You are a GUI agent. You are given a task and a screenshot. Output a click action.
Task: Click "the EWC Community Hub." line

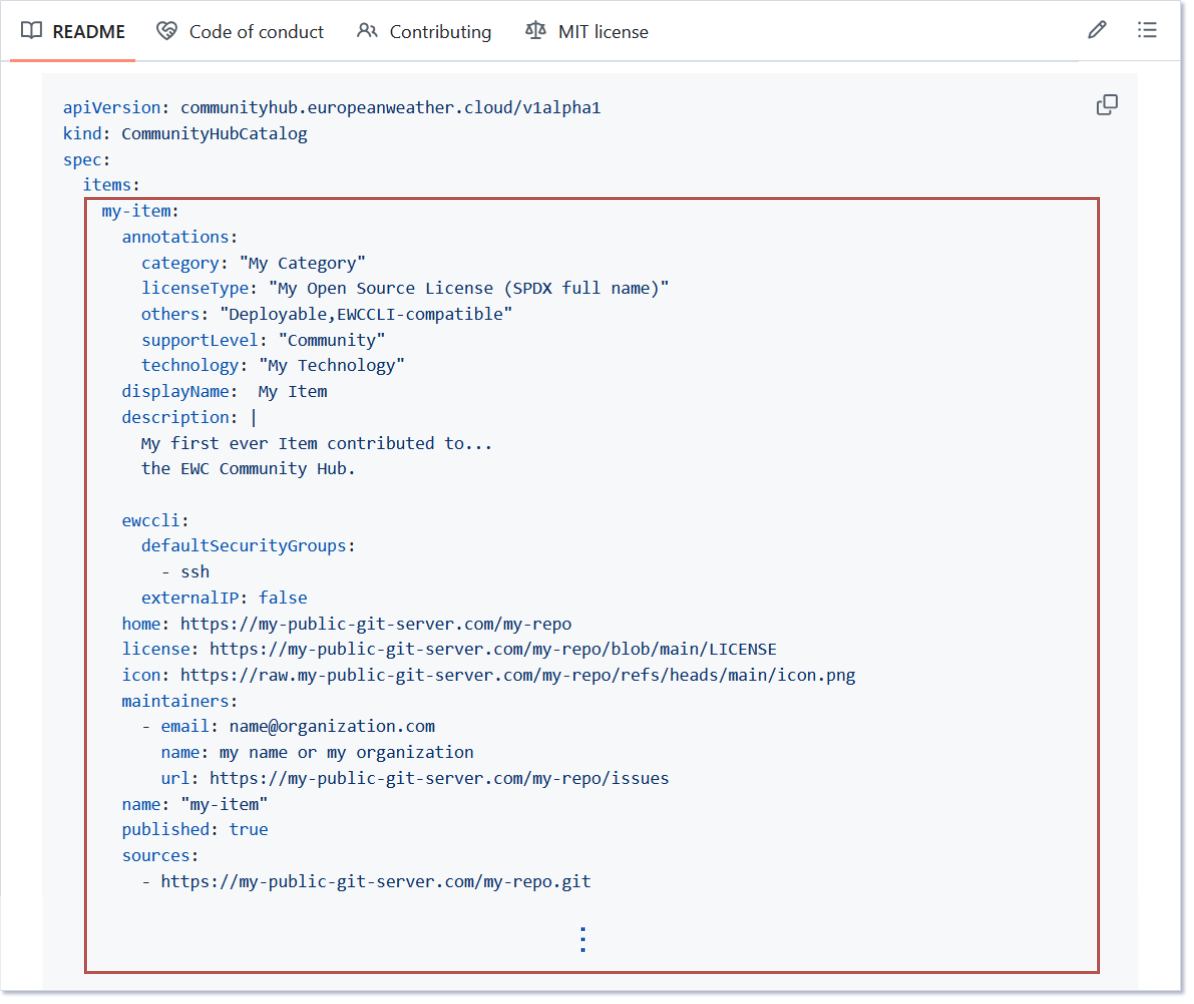(247, 469)
